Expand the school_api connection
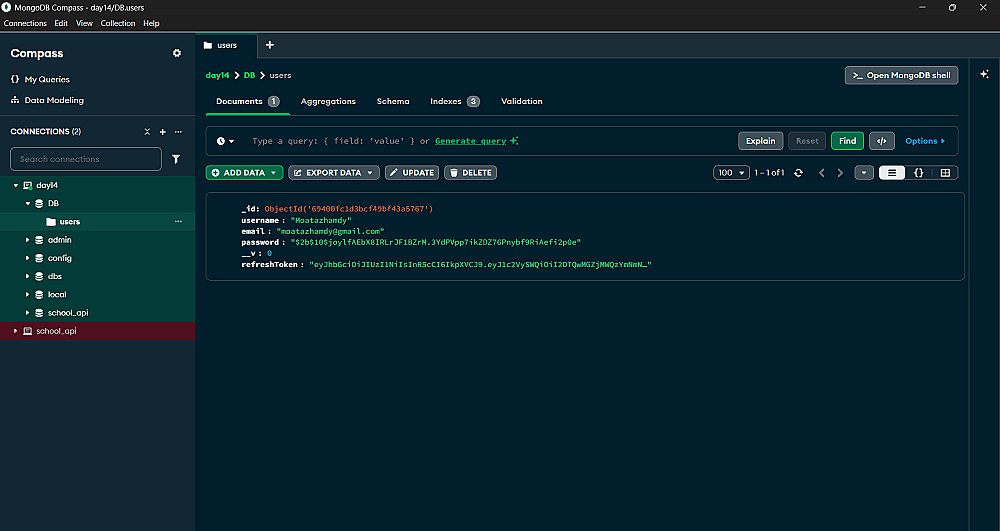1000x531 pixels. [x=15, y=331]
